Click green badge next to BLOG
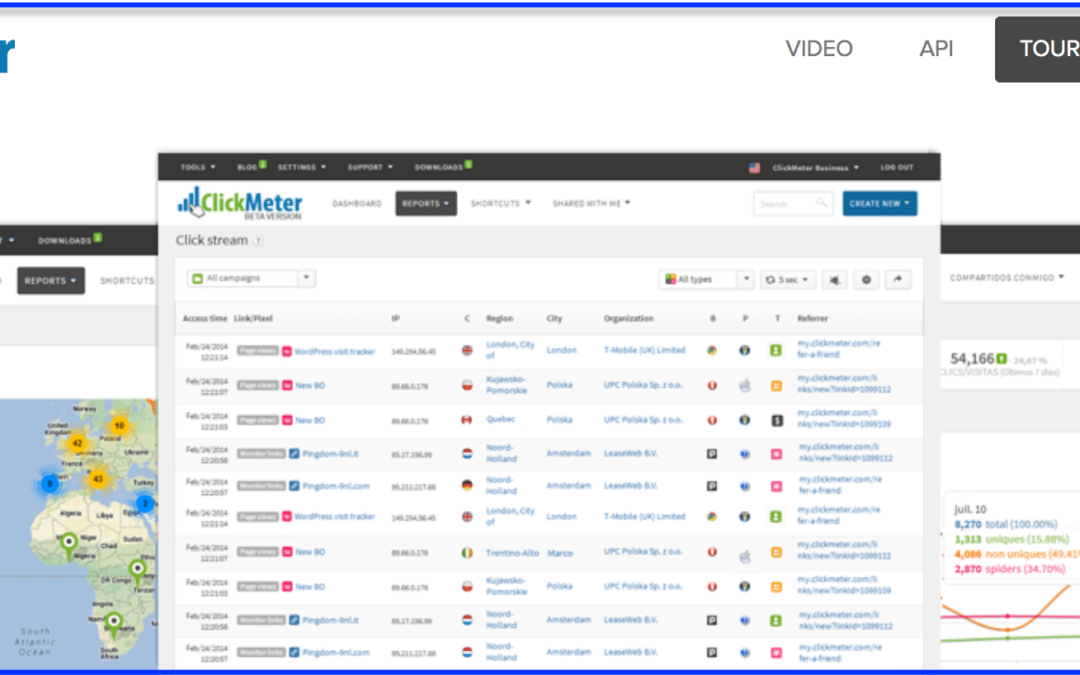Viewport: 1080px width, 675px height. pos(262,164)
